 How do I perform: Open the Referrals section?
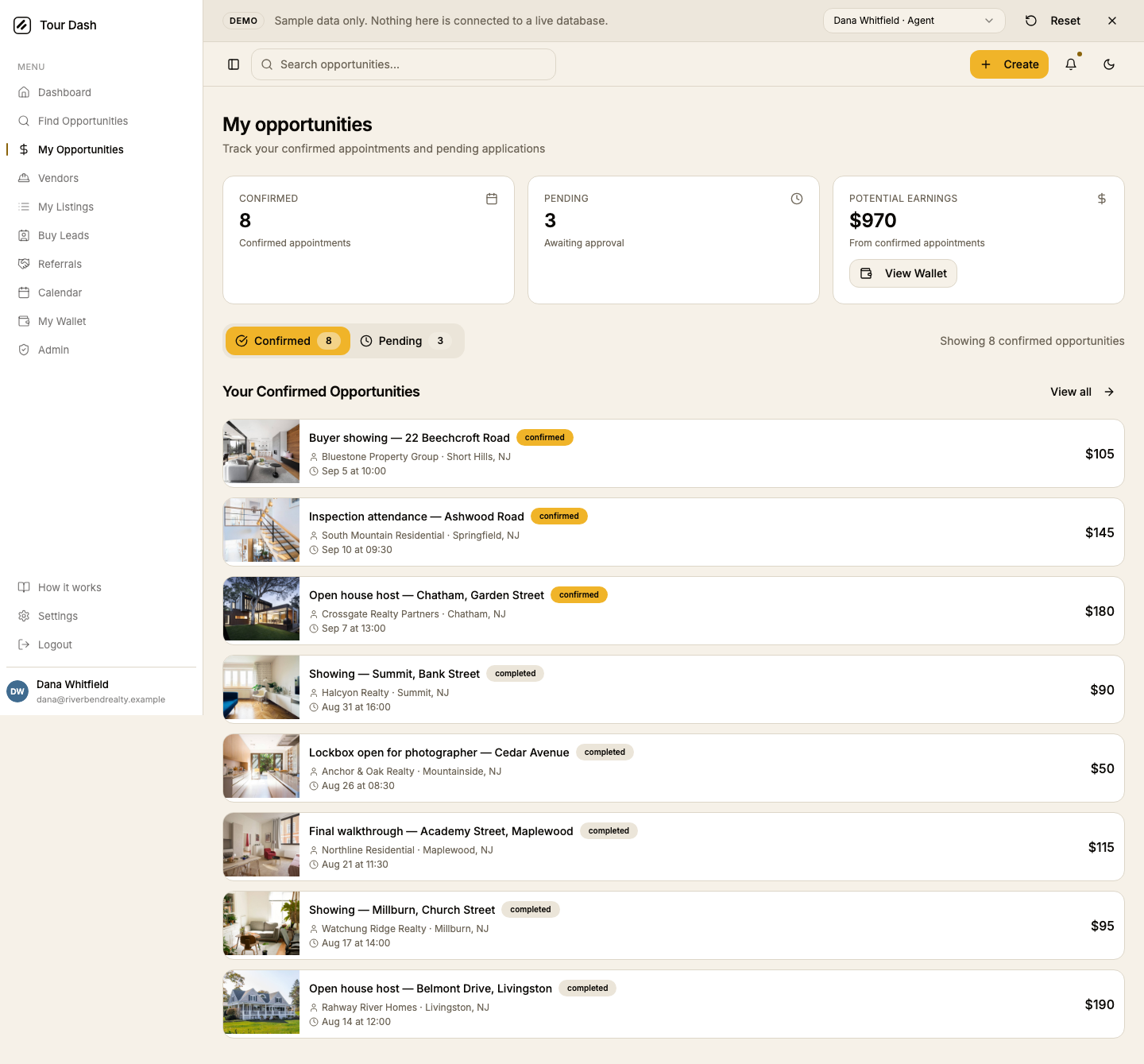pos(101,264)
